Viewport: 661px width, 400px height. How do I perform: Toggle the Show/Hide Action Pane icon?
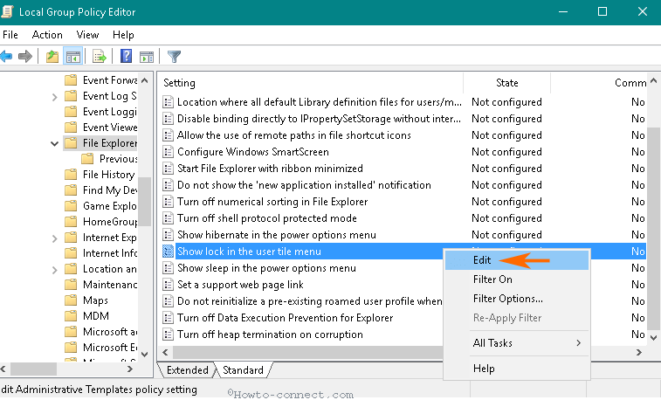(x=147, y=56)
